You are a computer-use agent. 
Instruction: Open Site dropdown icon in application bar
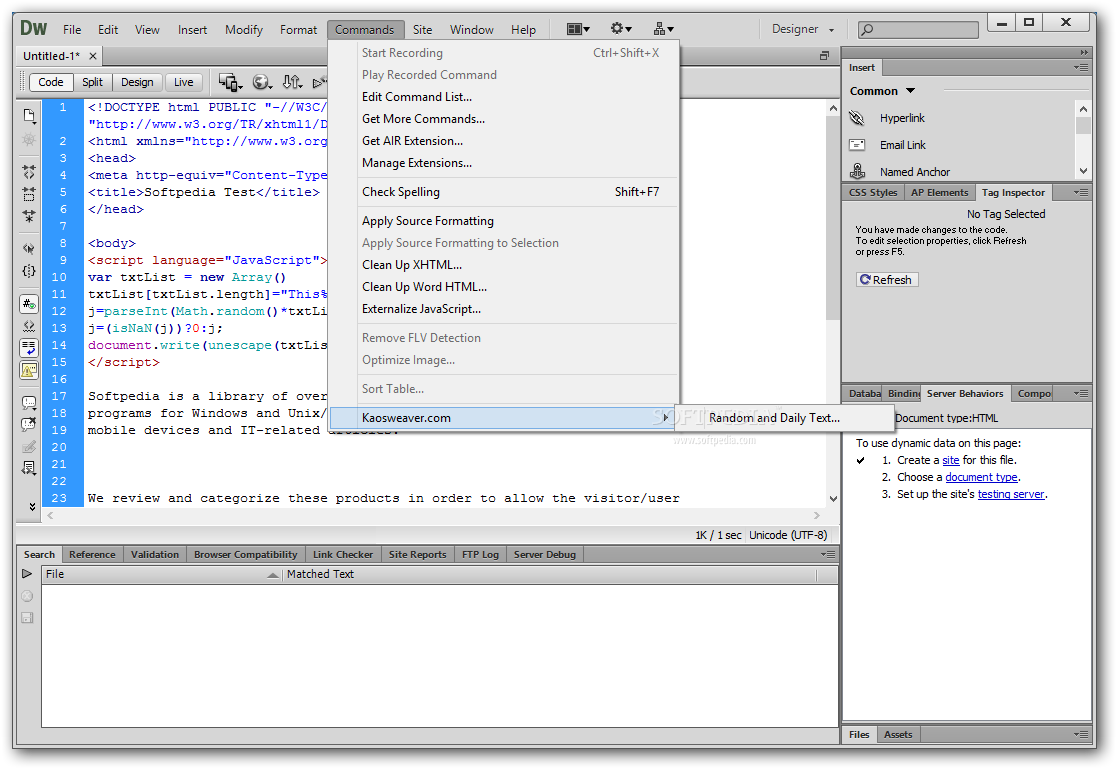click(x=663, y=29)
